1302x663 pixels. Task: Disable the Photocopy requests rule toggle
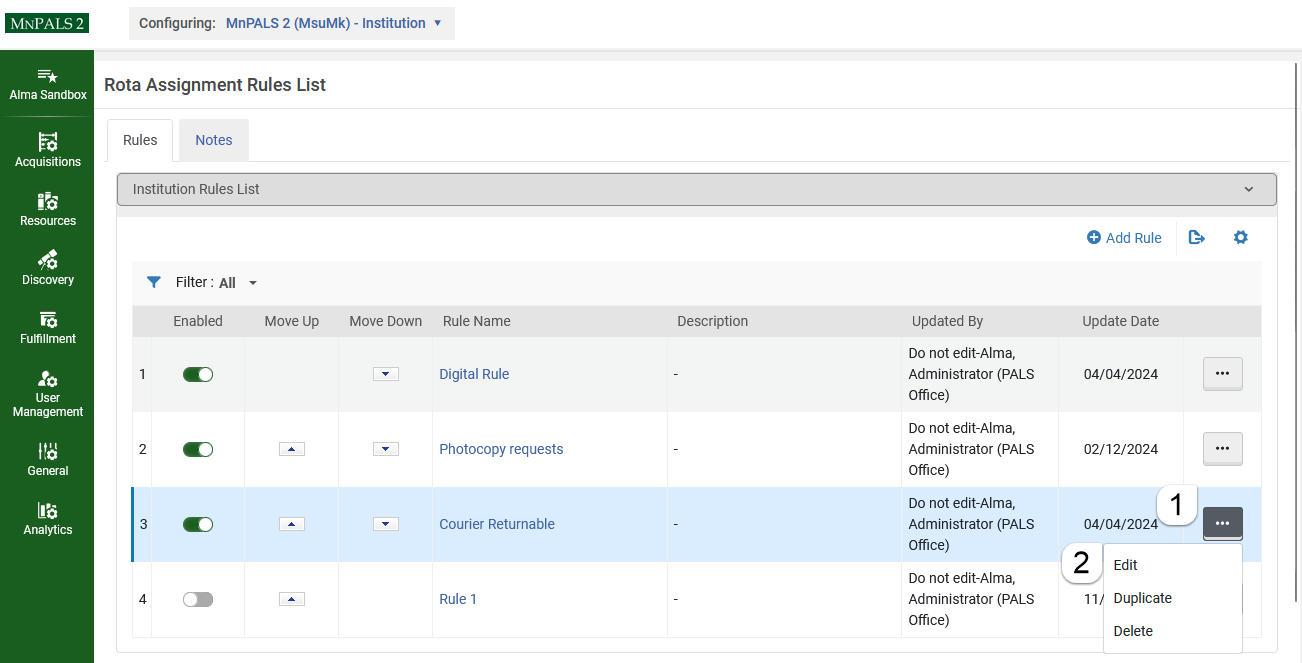198,449
